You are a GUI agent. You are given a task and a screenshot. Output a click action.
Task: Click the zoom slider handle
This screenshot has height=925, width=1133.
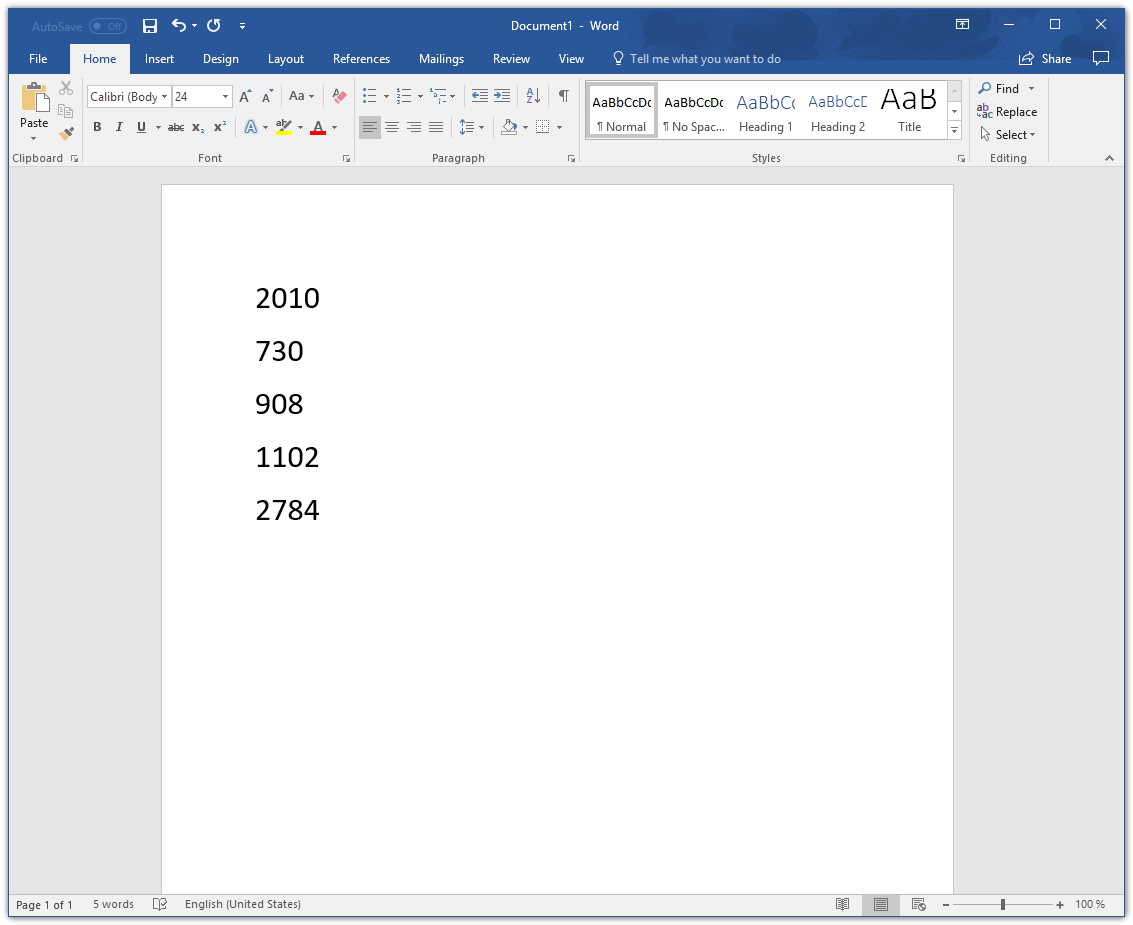pyautogui.click(x=1003, y=905)
